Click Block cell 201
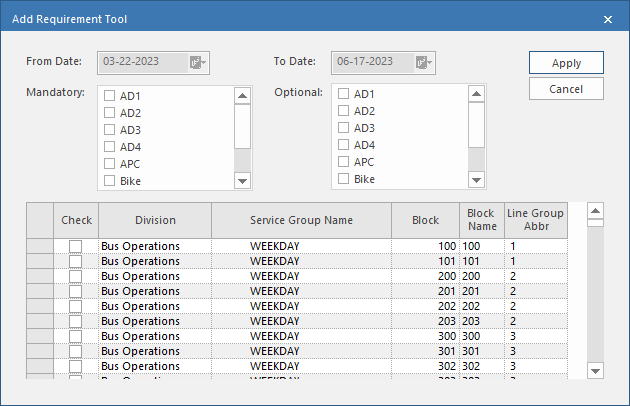630x406 pixels. pos(425,291)
